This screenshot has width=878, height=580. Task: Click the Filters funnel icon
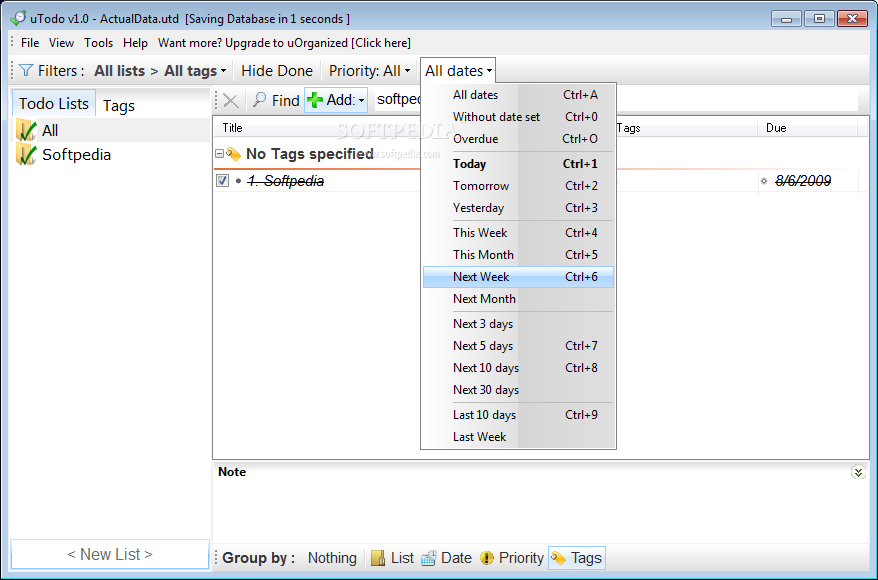tap(26, 71)
